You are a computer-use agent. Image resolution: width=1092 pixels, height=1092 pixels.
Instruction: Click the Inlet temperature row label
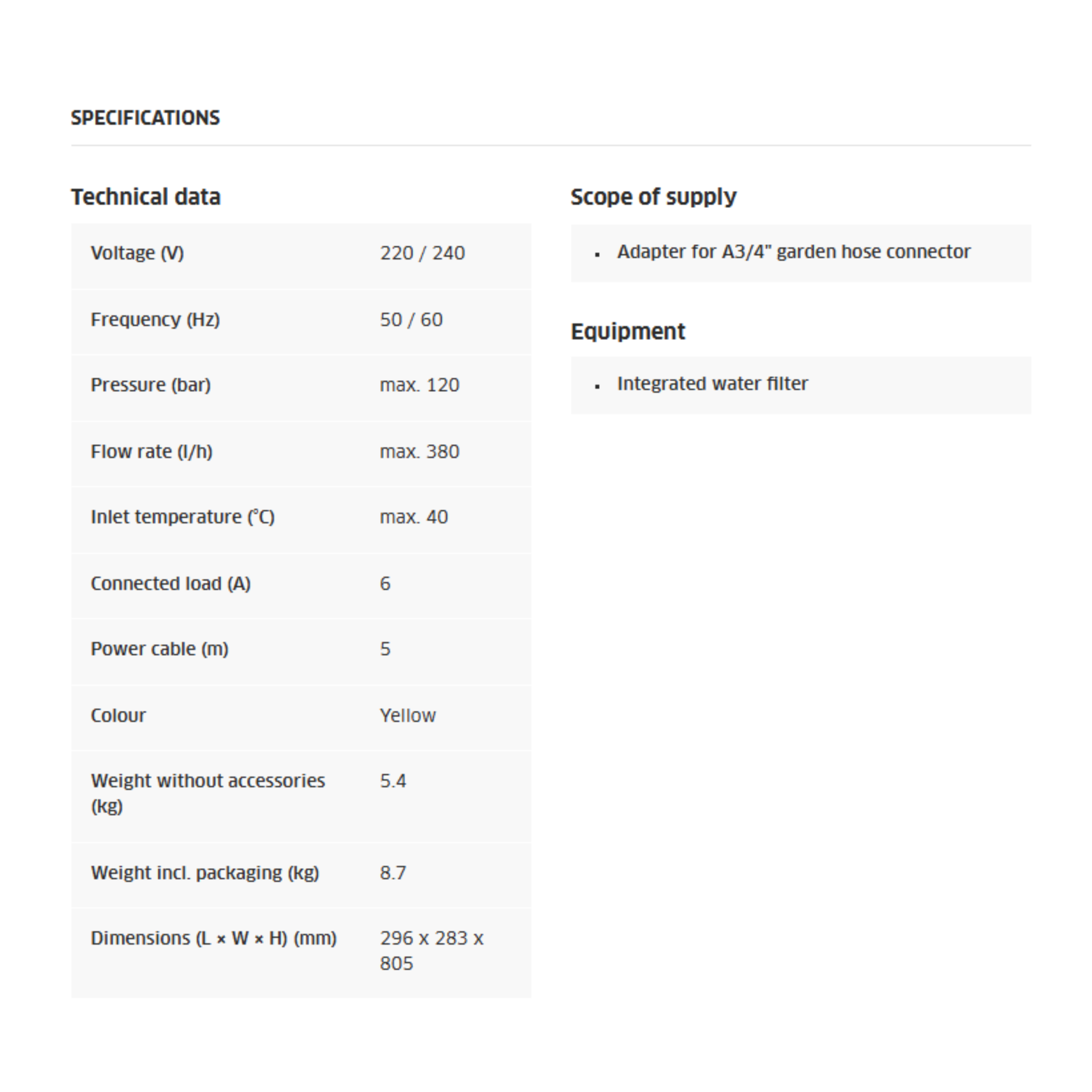point(182,517)
